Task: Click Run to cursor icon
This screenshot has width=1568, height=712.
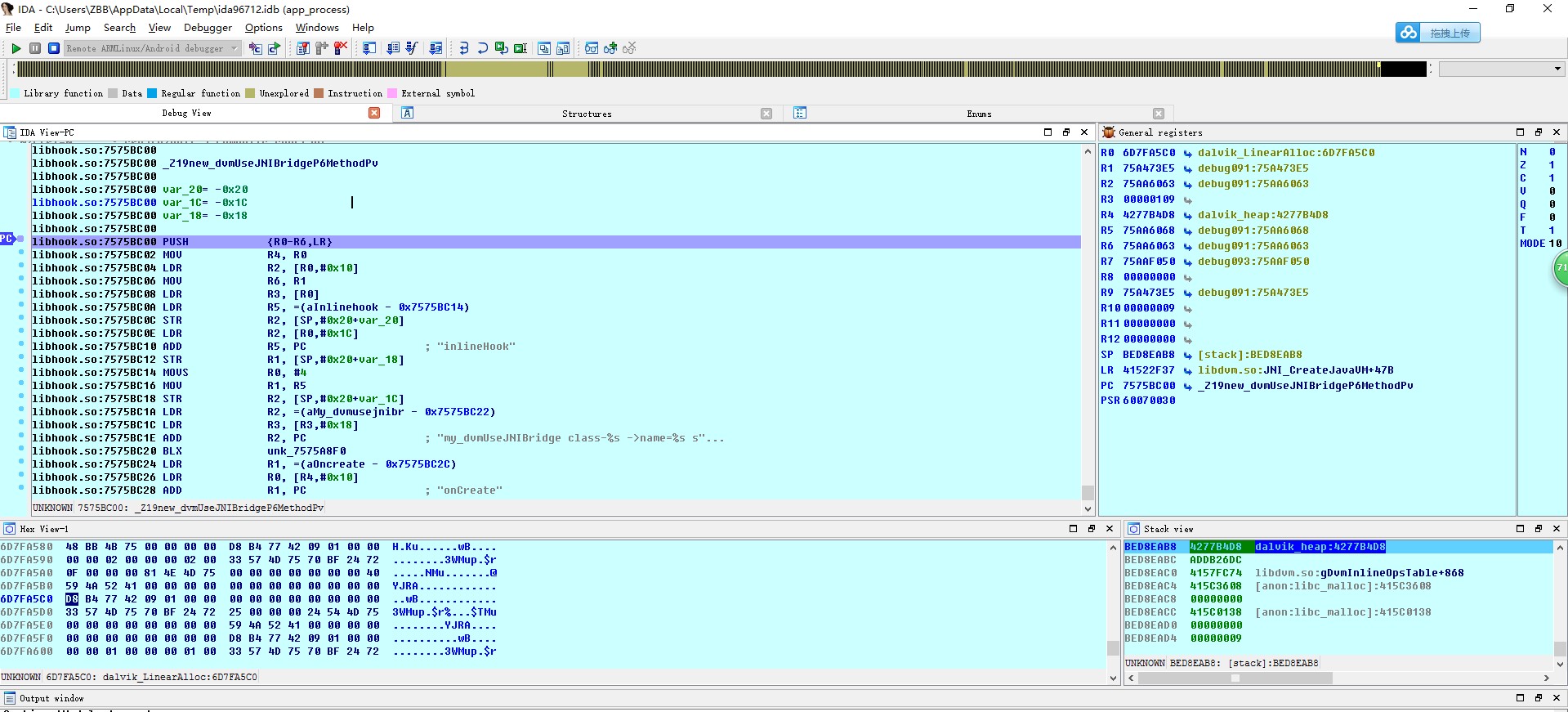Action: (520, 49)
